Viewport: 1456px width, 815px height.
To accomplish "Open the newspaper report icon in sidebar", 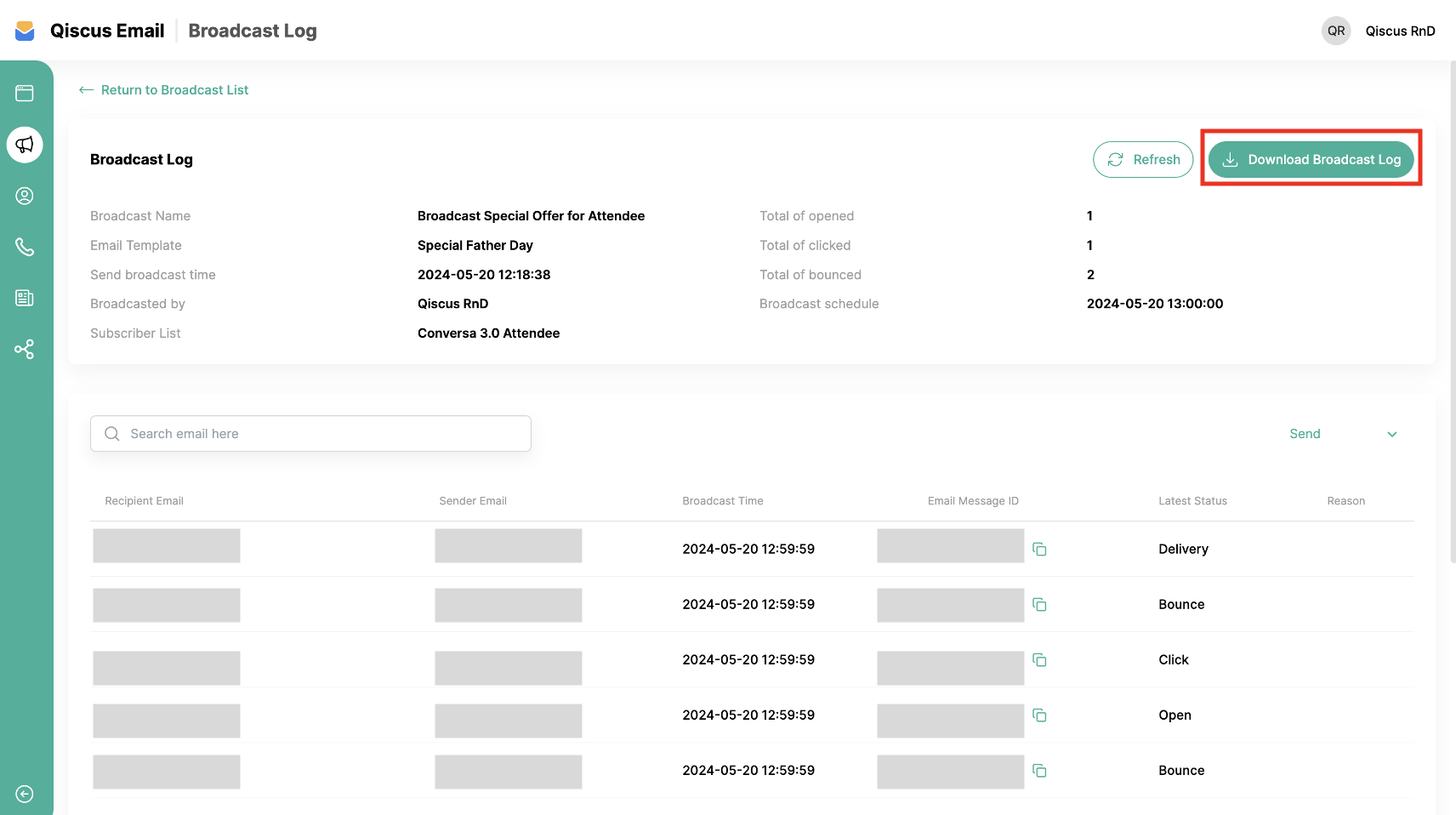I will tap(25, 298).
